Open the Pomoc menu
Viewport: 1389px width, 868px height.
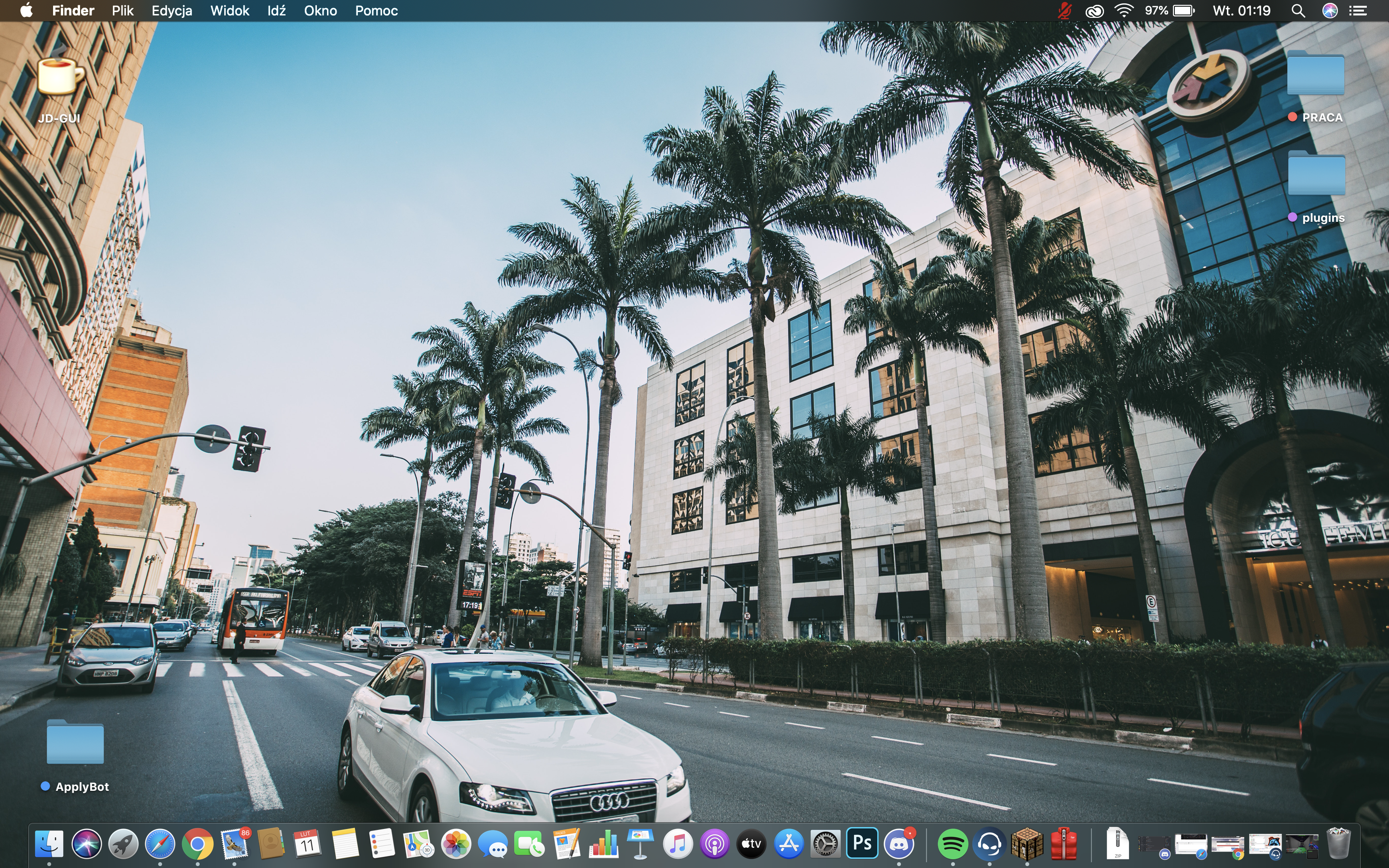coord(377,10)
